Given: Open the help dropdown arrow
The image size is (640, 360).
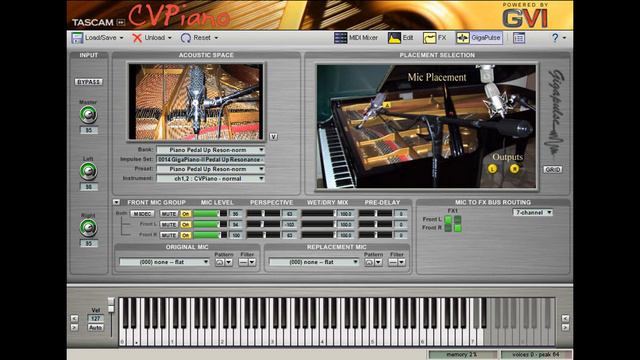Looking at the screenshot, I should pyautogui.click(x=564, y=38).
